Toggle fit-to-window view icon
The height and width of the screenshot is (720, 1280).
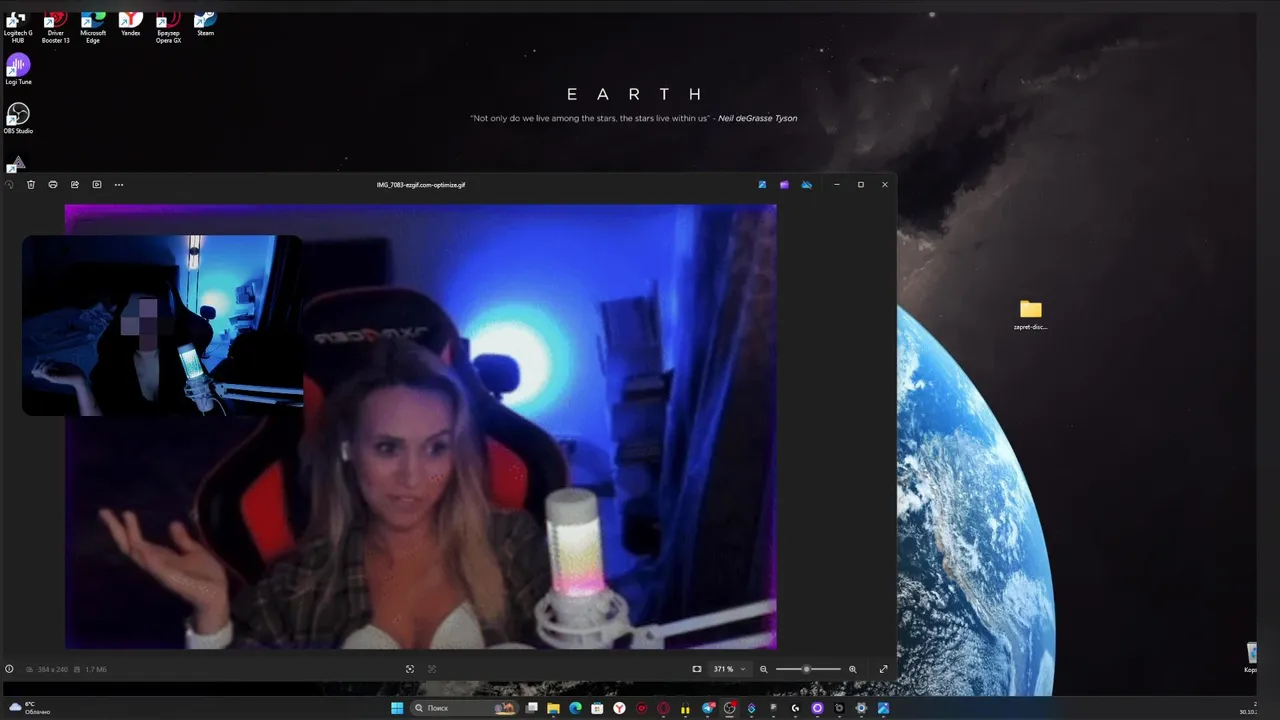point(697,669)
